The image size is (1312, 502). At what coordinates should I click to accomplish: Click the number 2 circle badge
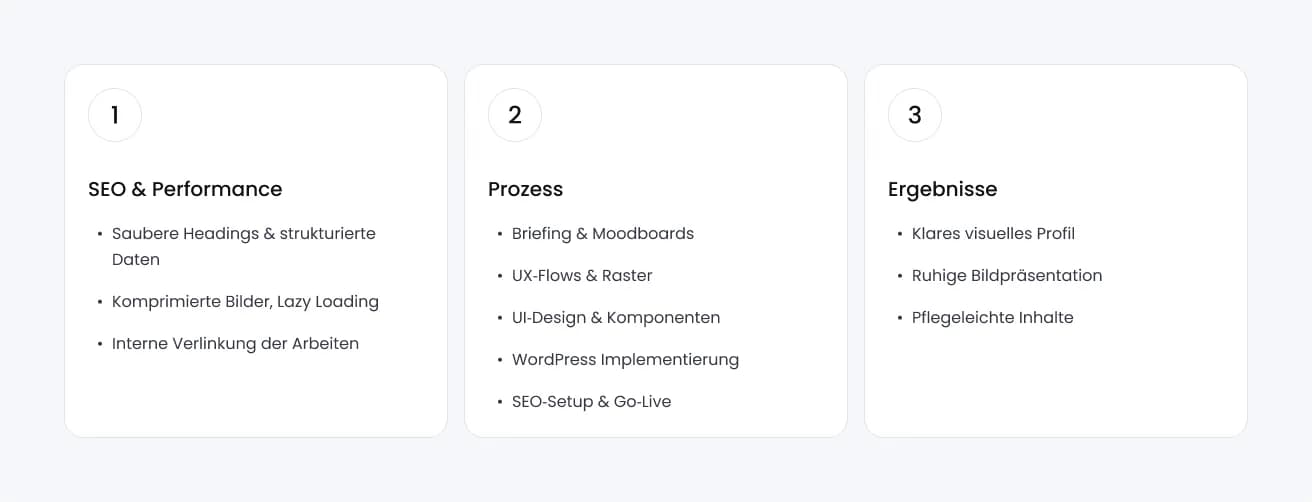pyautogui.click(x=515, y=115)
